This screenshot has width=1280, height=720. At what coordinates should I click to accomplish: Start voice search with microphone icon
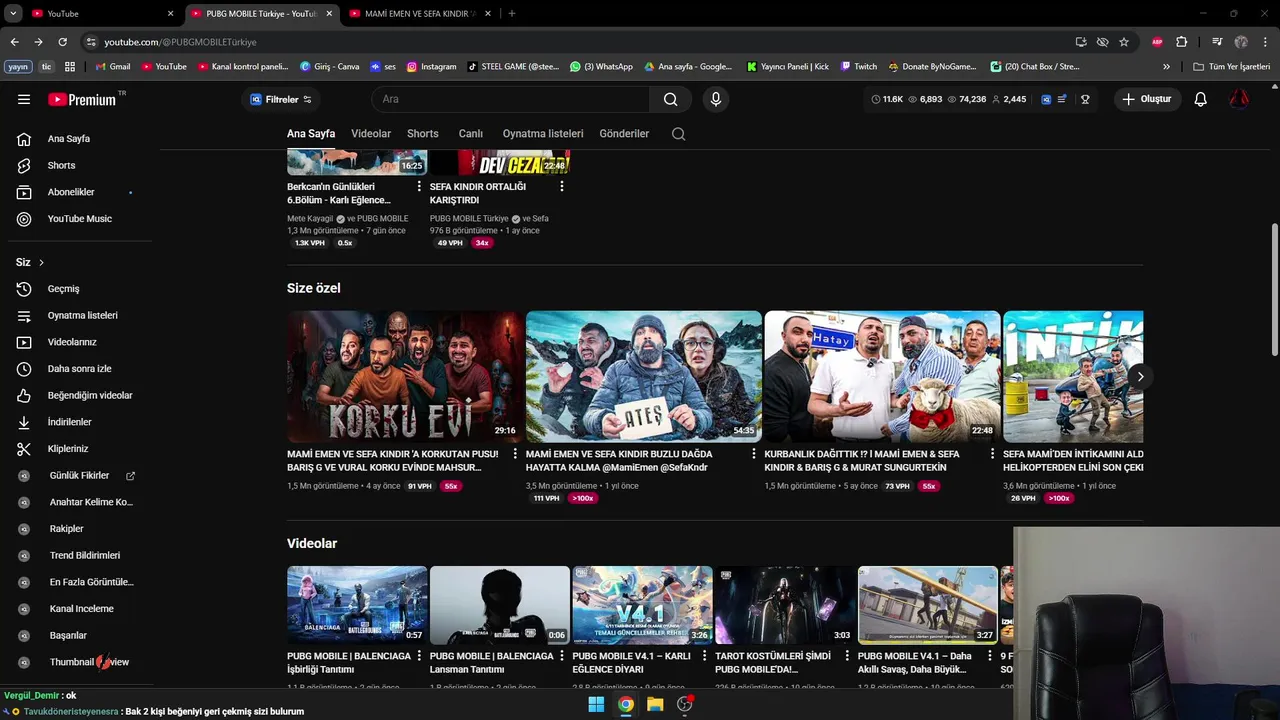tap(715, 99)
